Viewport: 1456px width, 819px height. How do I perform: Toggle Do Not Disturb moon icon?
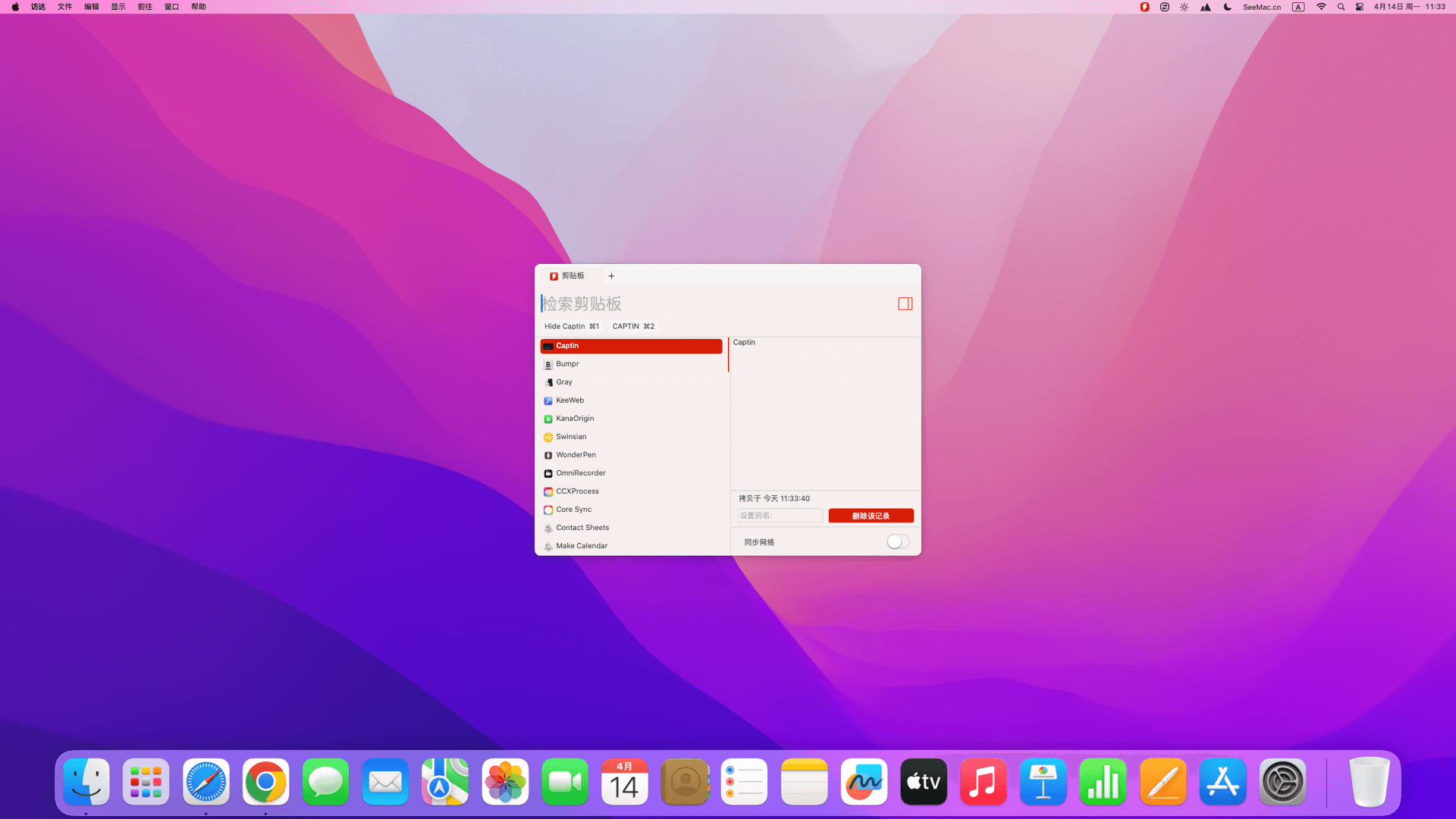coord(1227,7)
